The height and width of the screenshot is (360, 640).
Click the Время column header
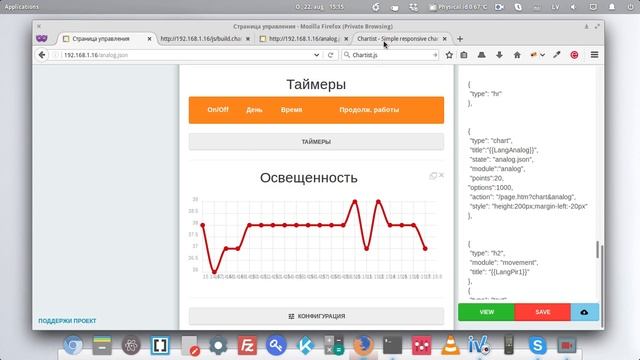(291, 110)
